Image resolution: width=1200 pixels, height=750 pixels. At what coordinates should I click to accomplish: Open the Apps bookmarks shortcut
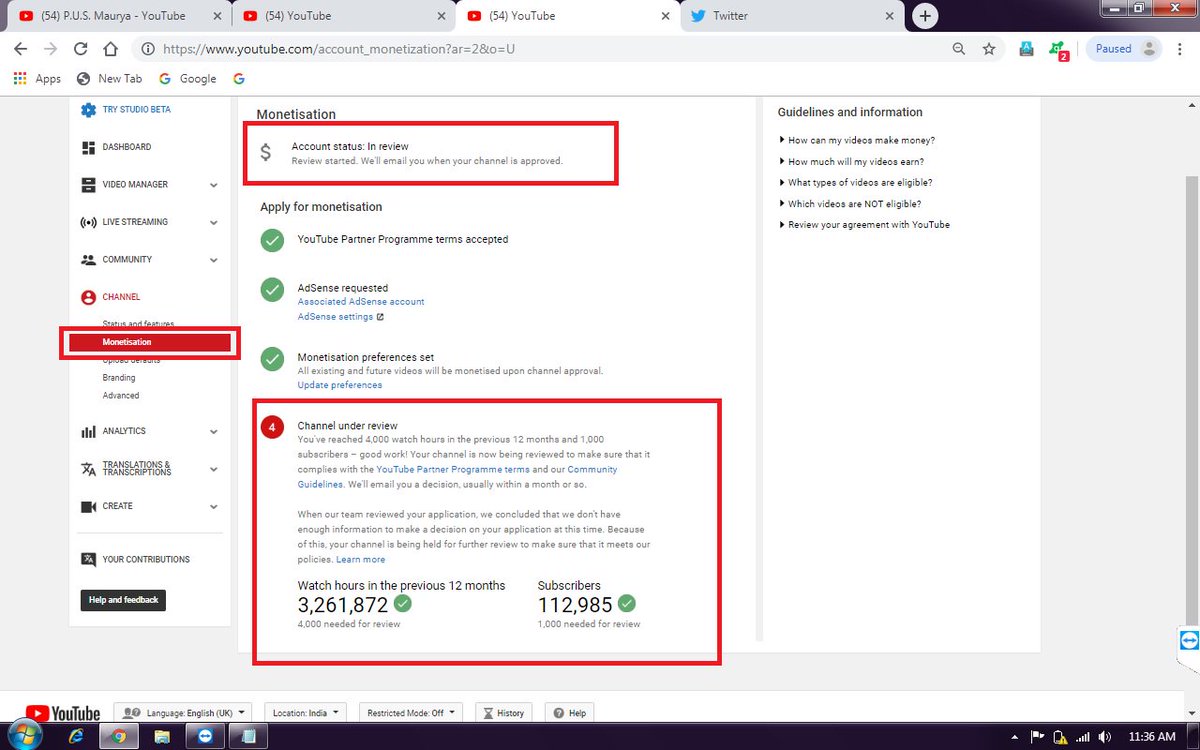(37, 78)
